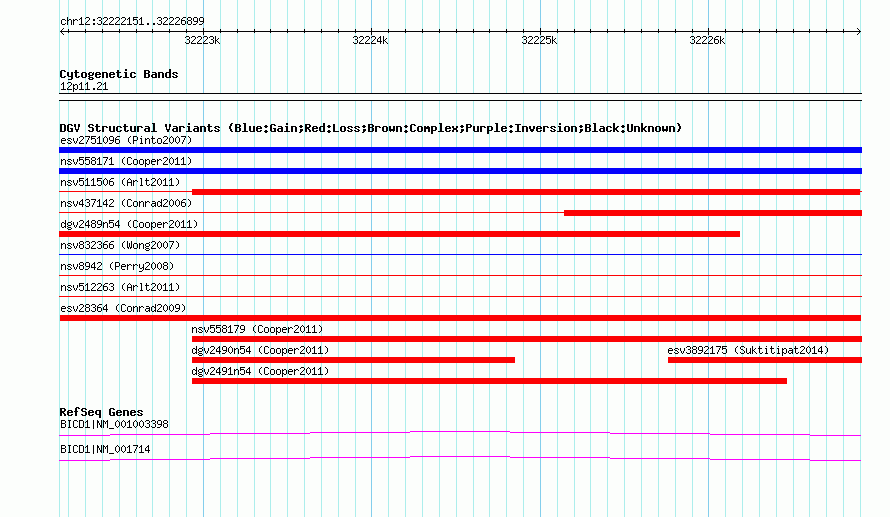Click the nsv558171 blue gain bar
This screenshot has width=890, height=517.
[x=460, y=171]
